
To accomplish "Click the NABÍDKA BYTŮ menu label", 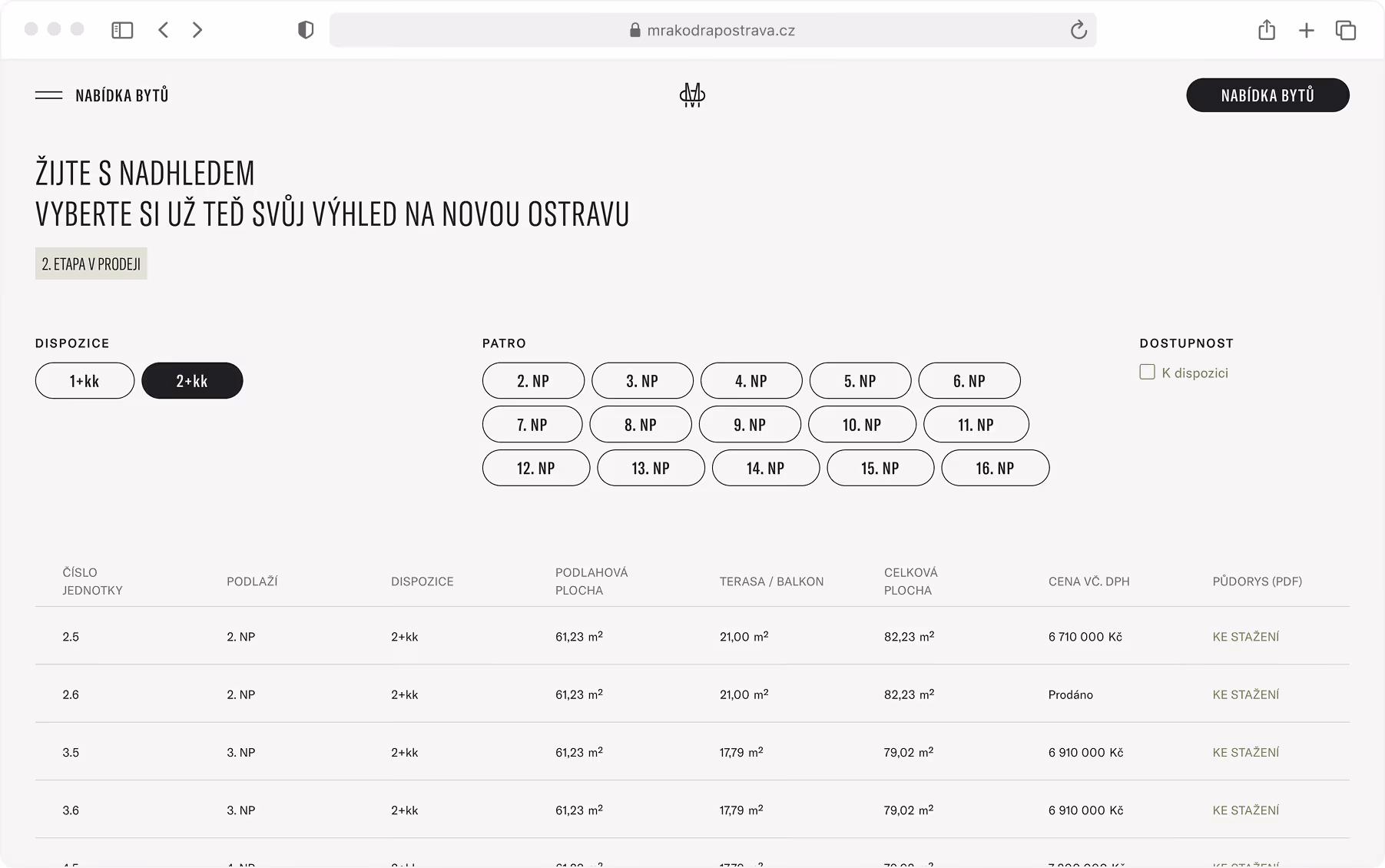I will click(122, 95).
